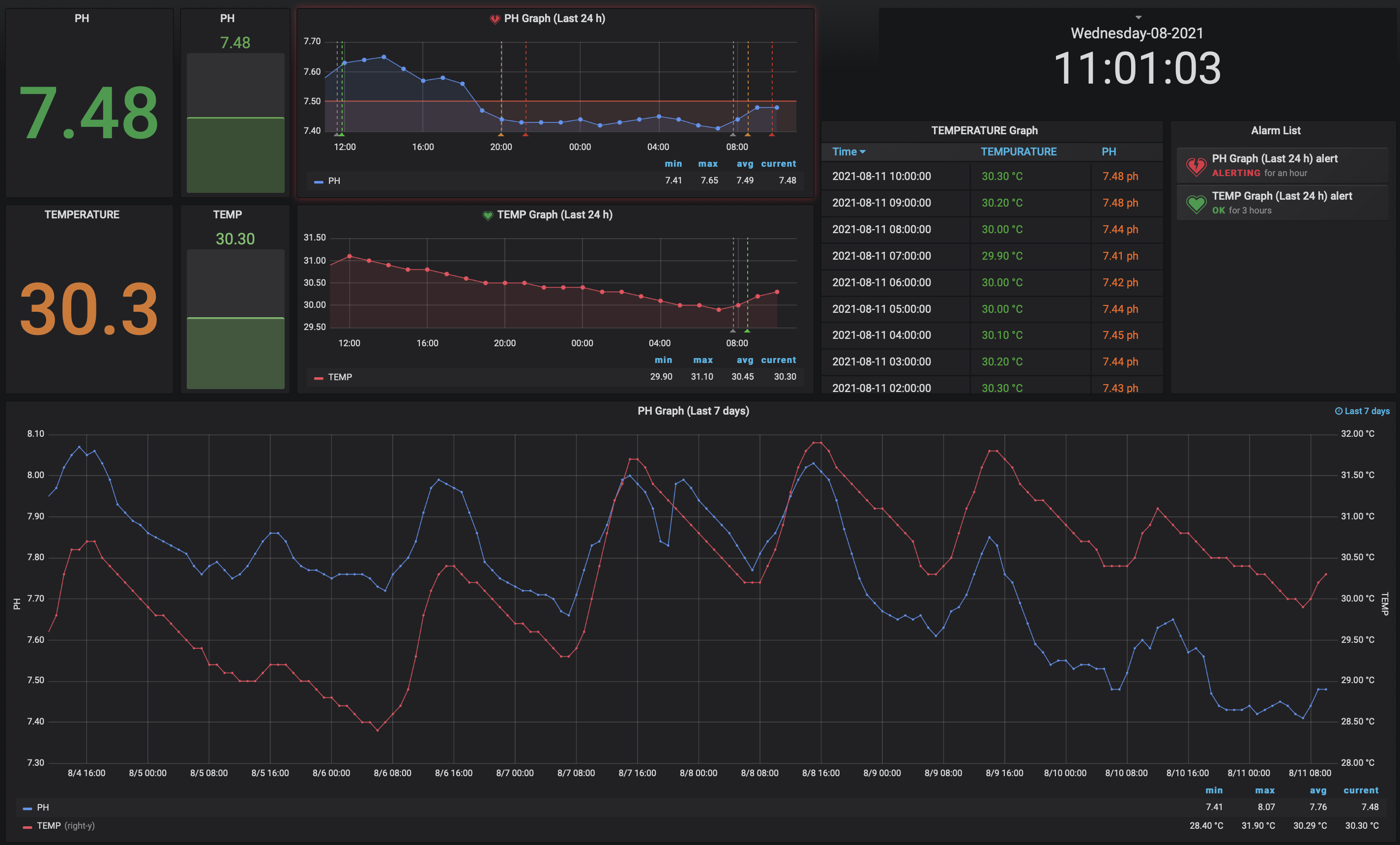This screenshot has height=845, width=1400.
Task: Open PH Graph (Last 7 days) panel title menu
Action: point(693,411)
